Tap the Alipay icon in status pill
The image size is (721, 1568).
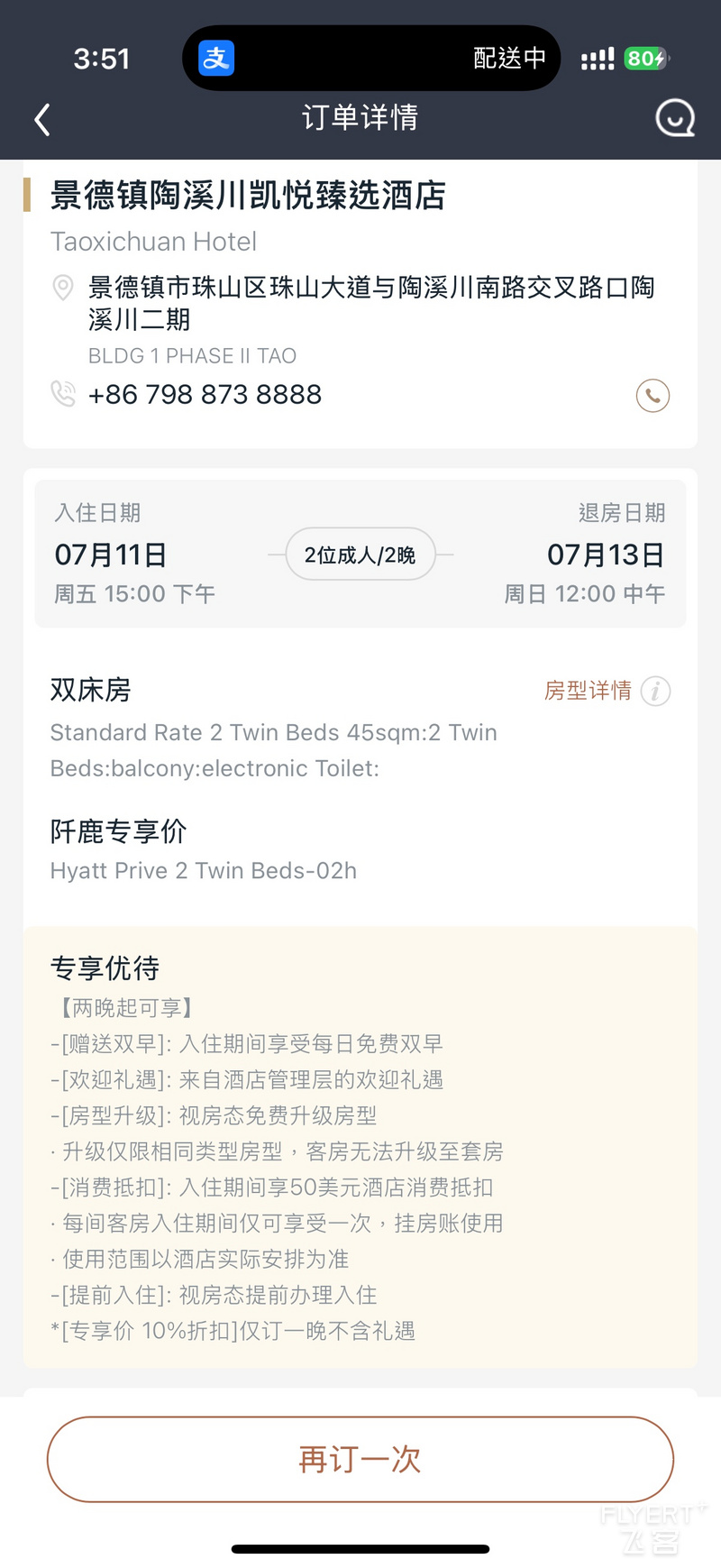pyautogui.click(x=216, y=59)
